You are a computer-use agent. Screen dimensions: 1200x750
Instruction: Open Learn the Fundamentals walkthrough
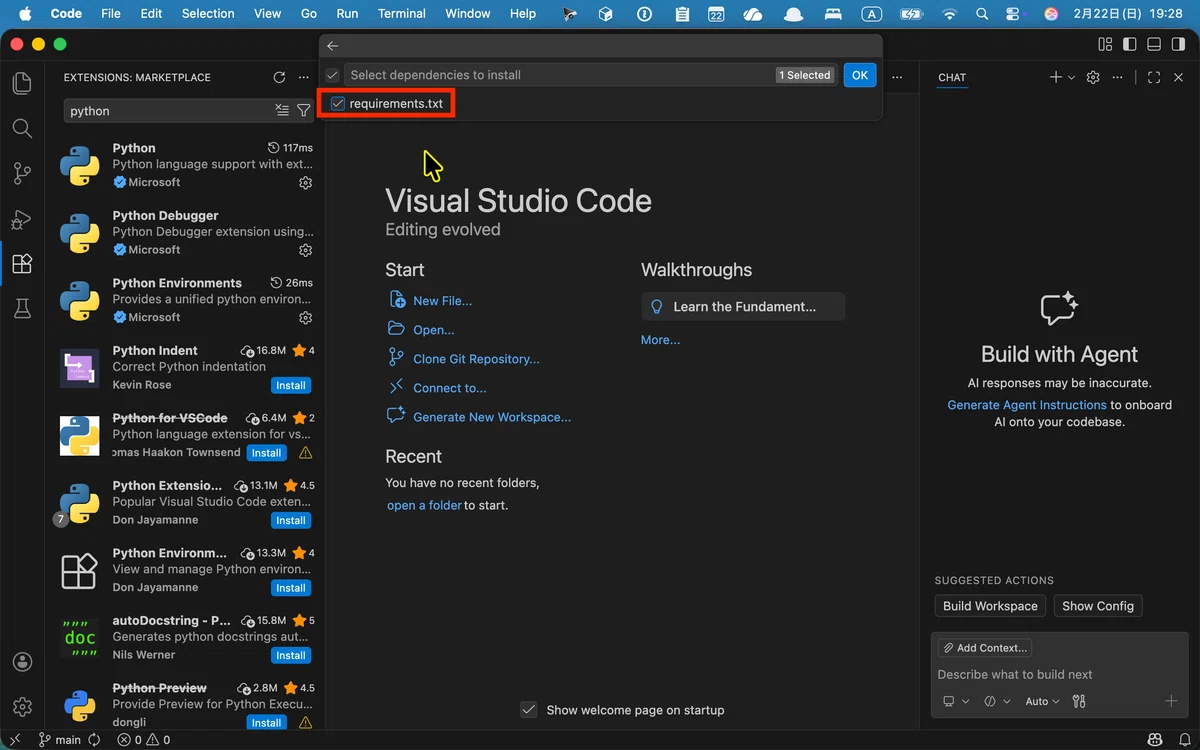pos(743,307)
